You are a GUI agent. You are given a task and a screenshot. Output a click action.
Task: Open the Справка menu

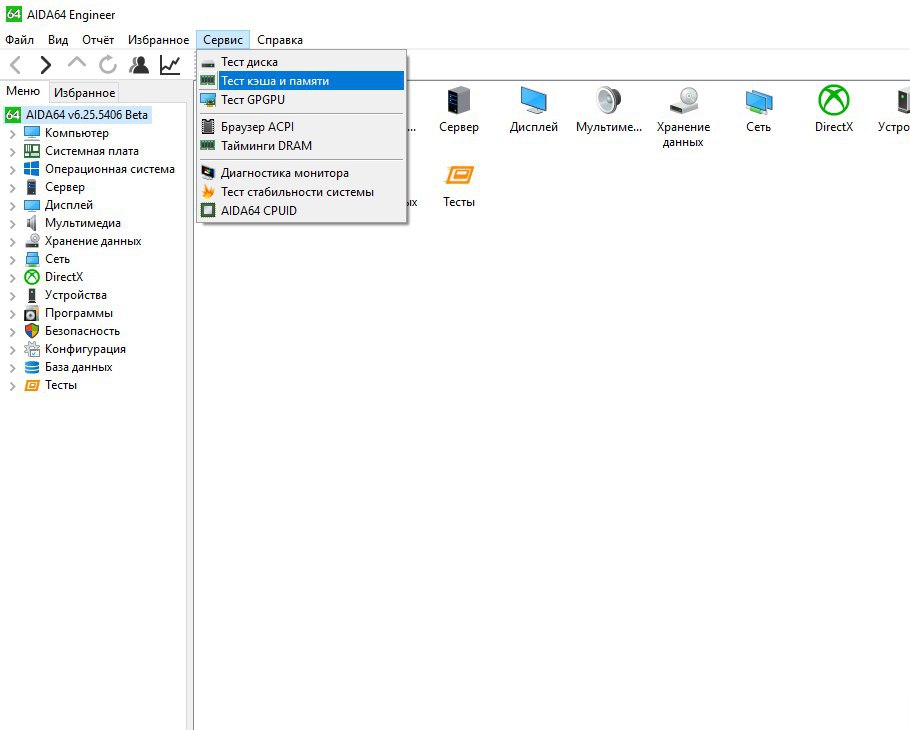pos(280,40)
